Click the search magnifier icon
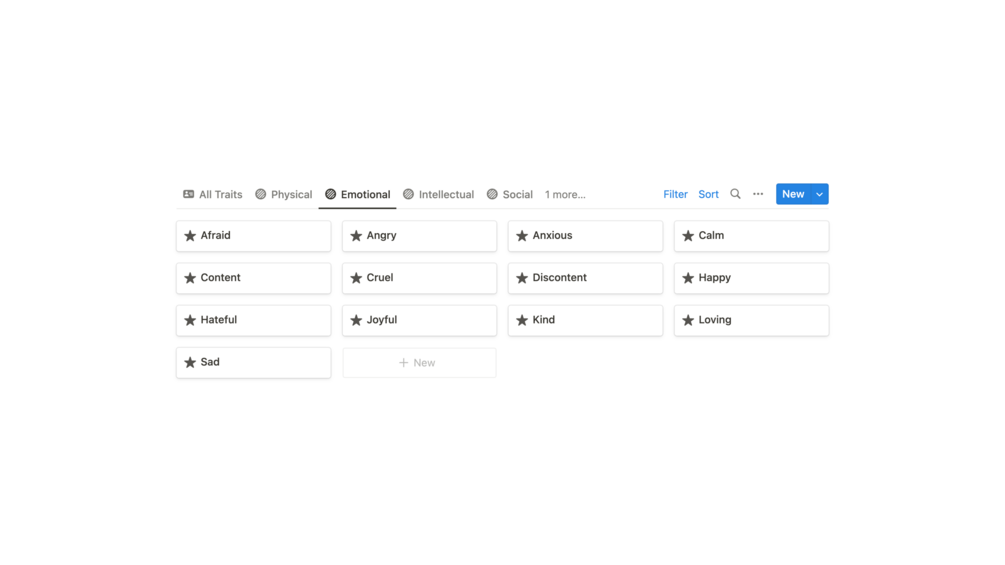This screenshot has width=1005, height=565. click(735, 194)
